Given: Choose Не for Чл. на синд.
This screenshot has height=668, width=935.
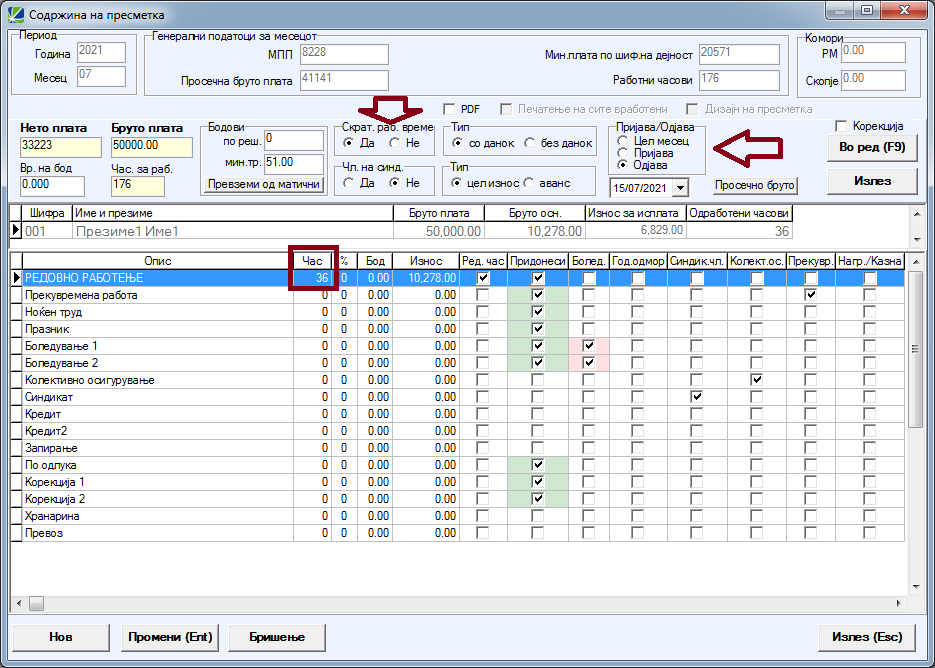Looking at the screenshot, I should pyautogui.click(x=394, y=183).
